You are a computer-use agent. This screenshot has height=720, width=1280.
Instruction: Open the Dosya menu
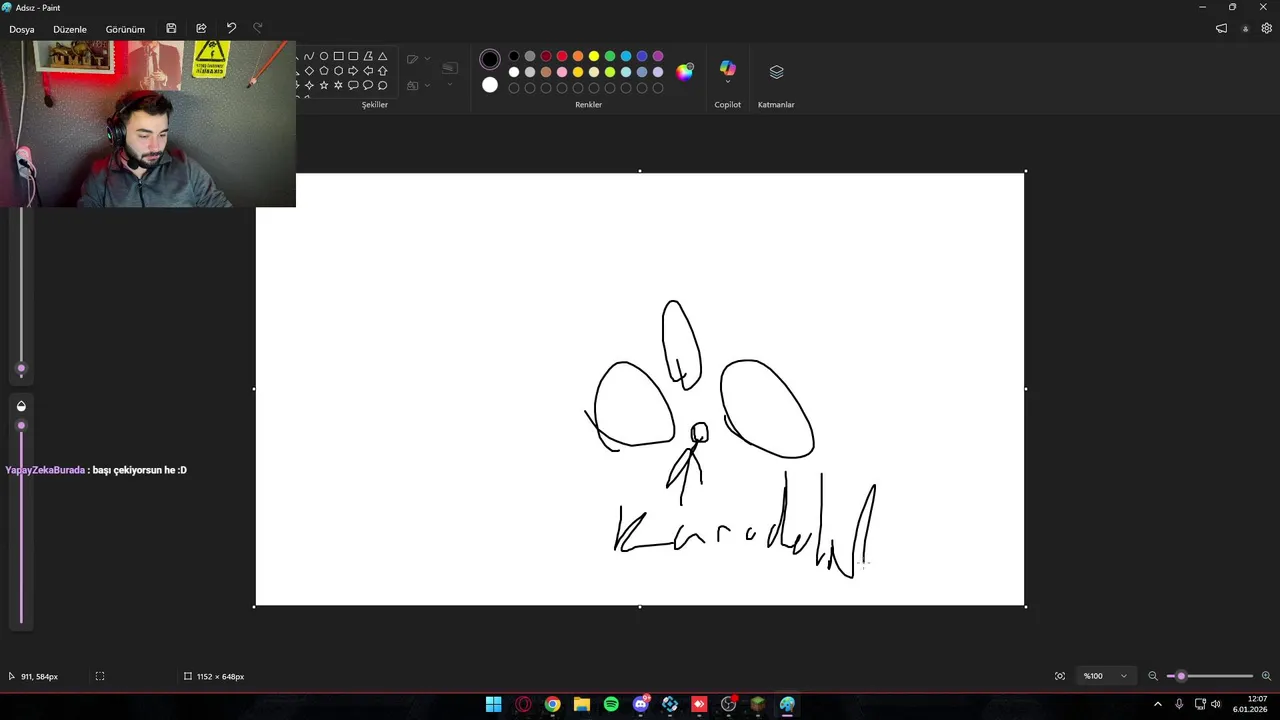point(22,29)
